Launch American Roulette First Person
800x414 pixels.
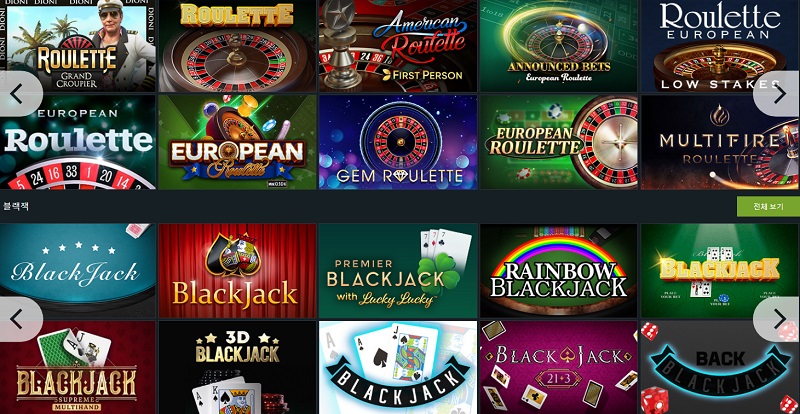[x=398, y=46]
